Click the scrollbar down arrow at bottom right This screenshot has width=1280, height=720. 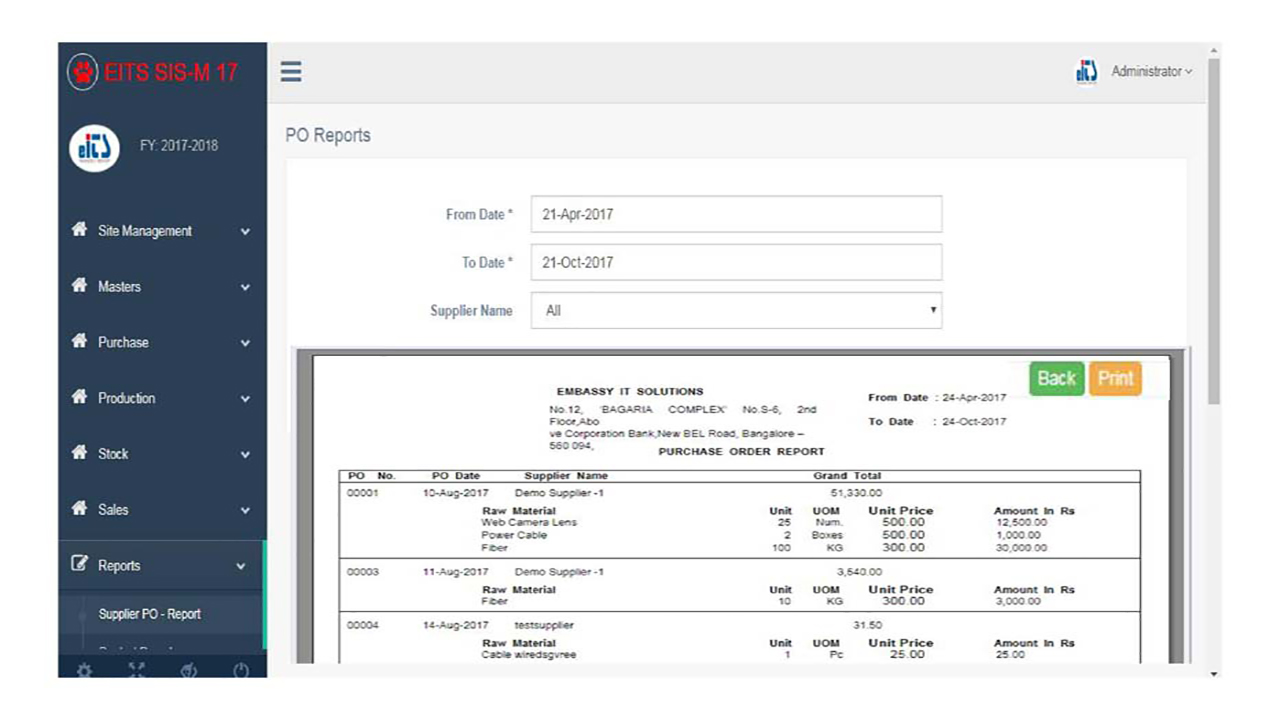(x=1214, y=674)
